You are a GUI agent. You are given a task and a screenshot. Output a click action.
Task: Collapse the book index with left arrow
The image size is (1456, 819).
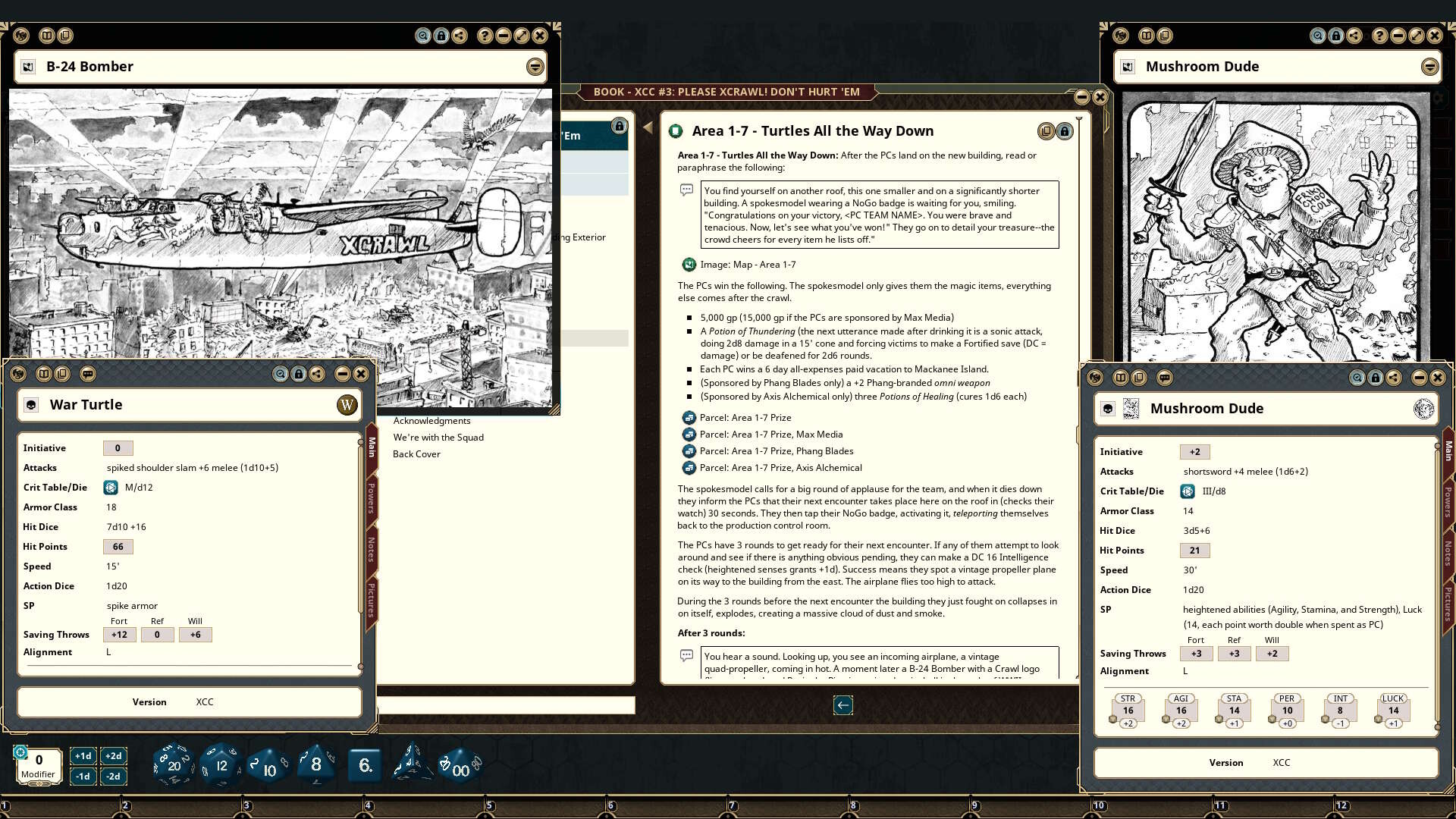(648, 127)
